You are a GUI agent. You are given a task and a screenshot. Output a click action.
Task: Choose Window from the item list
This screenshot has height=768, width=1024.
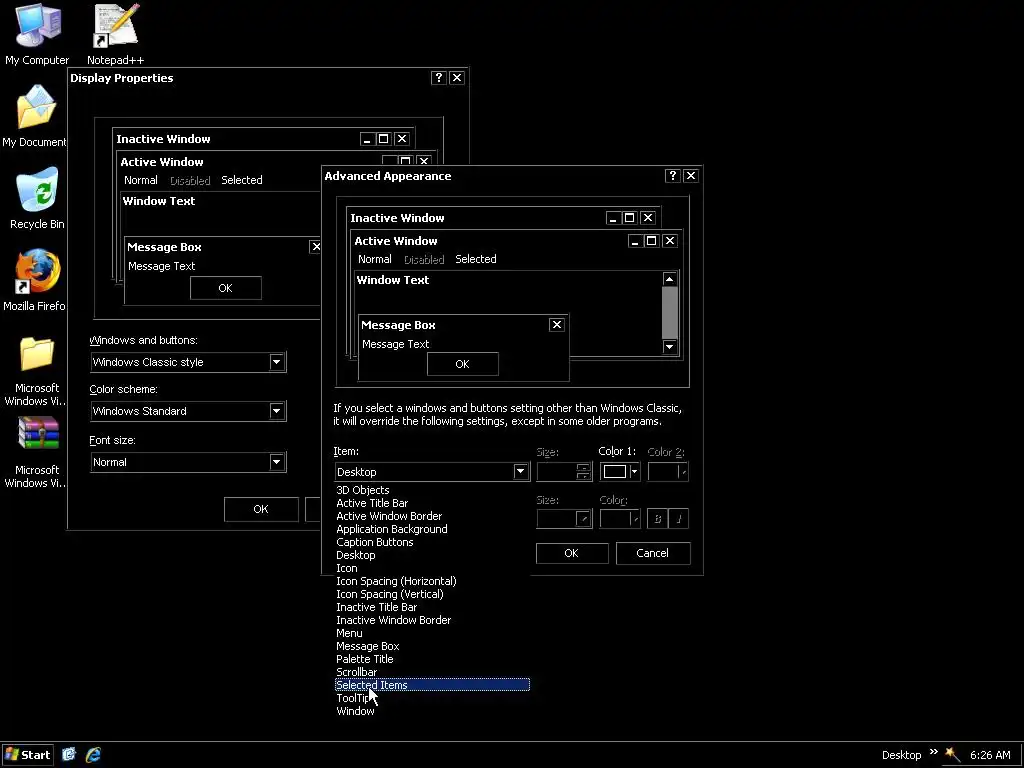coord(432,711)
